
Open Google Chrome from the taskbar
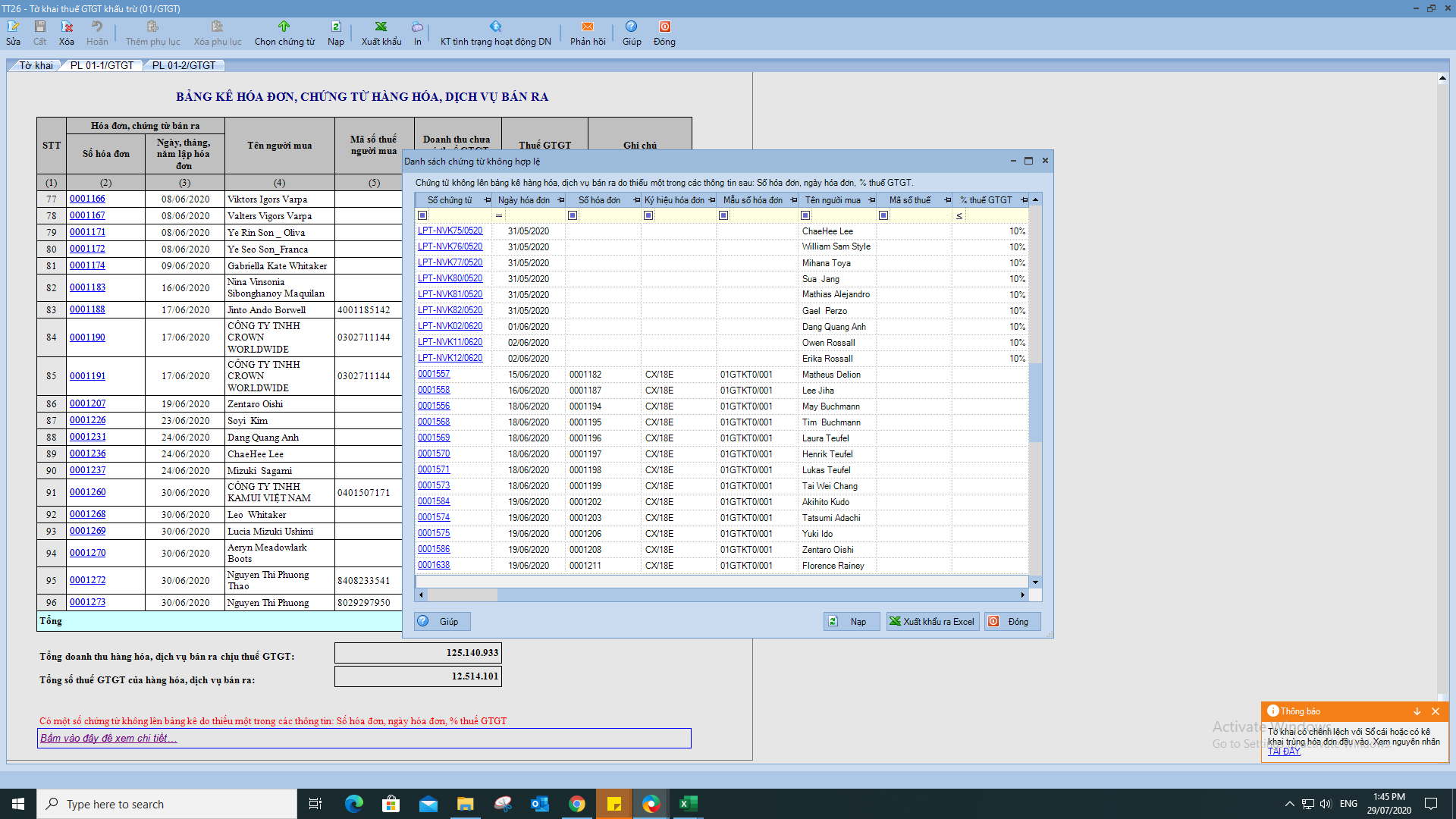click(577, 804)
